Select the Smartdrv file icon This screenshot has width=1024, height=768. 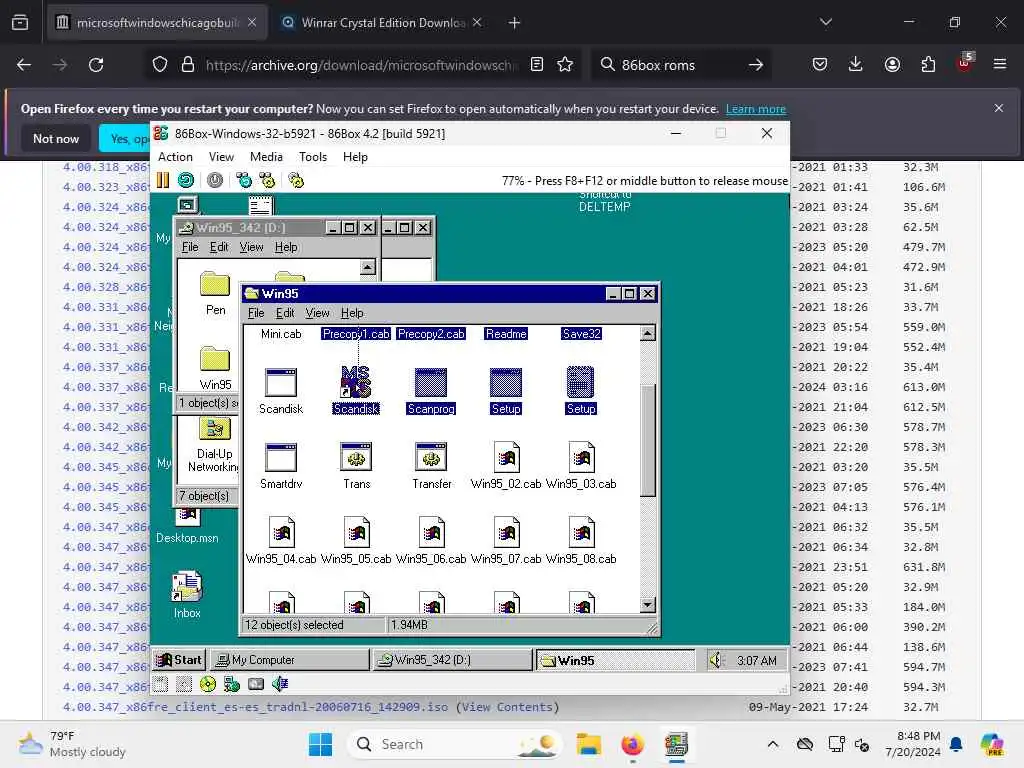point(281,466)
